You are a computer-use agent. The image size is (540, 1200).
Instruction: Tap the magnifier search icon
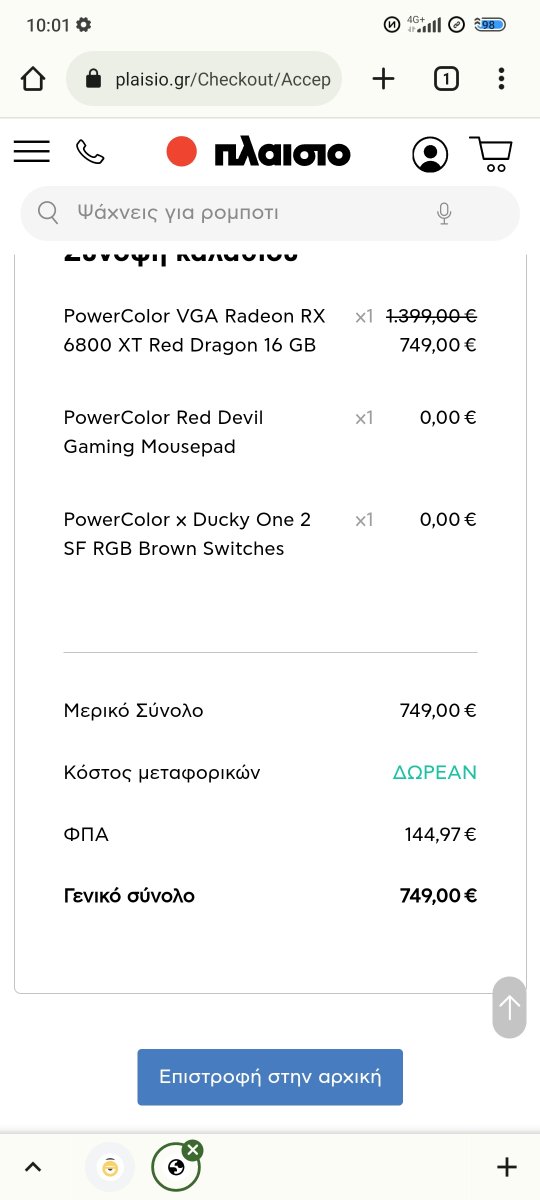coord(47,213)
